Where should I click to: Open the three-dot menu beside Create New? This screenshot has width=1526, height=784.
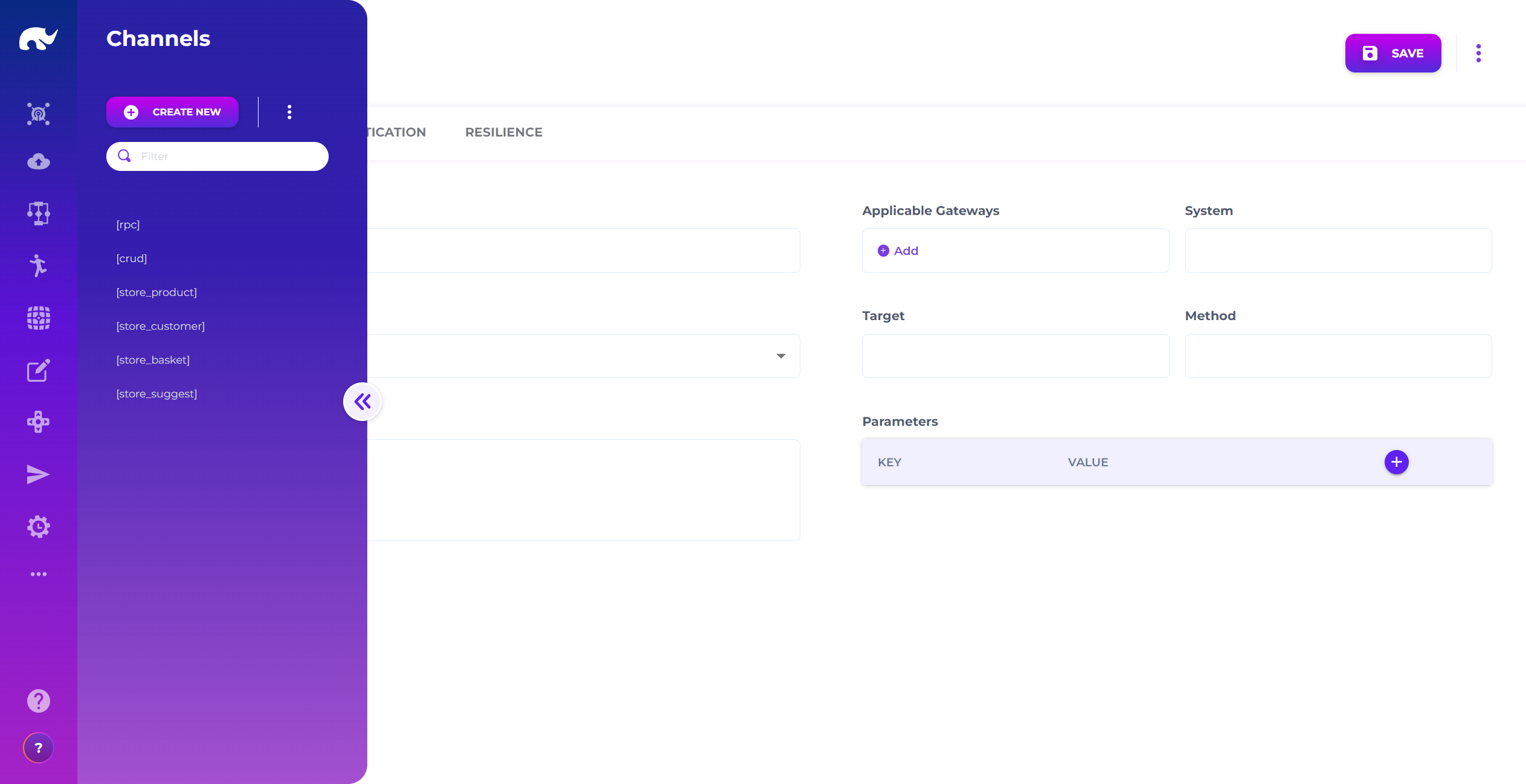pyautogui.click(x=289, y=112)
